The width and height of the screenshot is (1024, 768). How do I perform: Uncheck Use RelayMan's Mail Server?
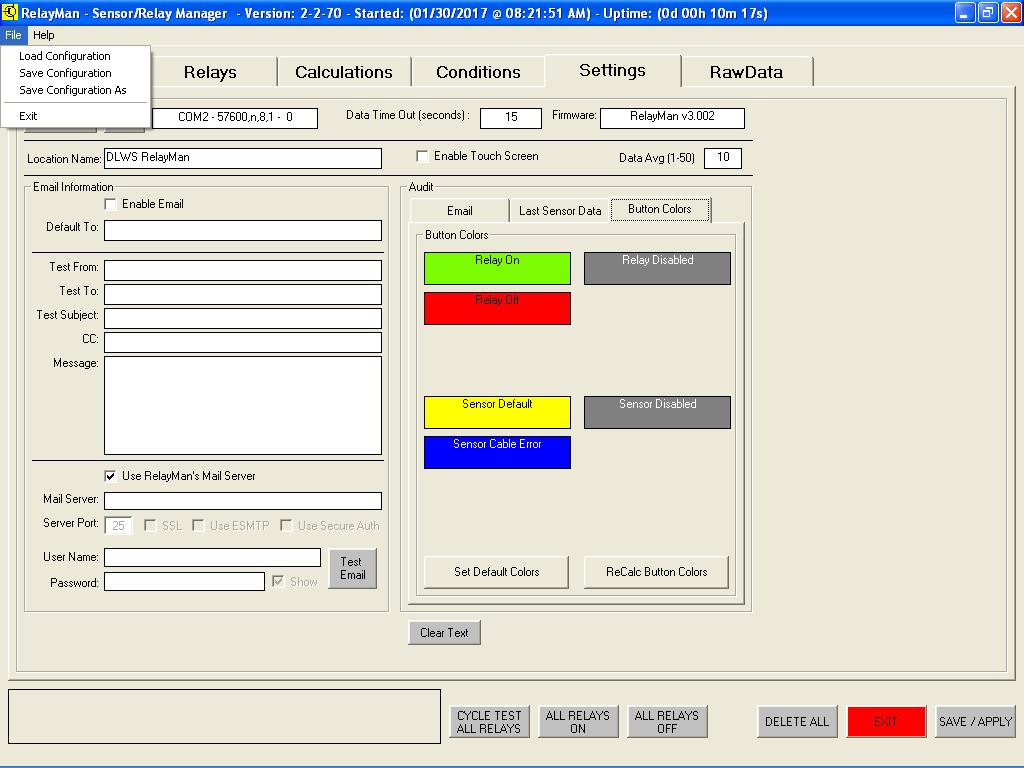(x=111, y=476)
